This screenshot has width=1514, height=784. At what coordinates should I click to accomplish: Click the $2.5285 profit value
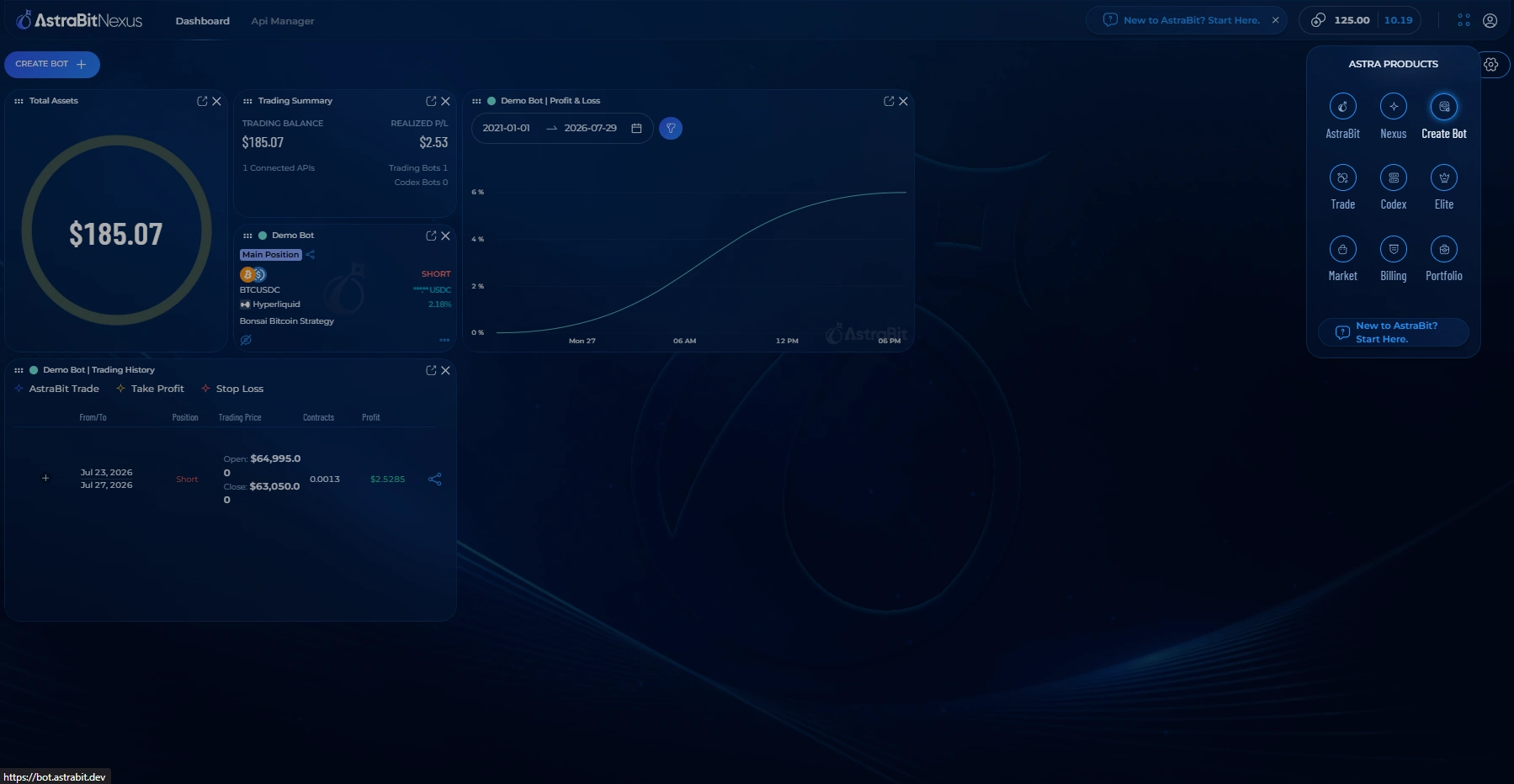[x=388, y=479]
